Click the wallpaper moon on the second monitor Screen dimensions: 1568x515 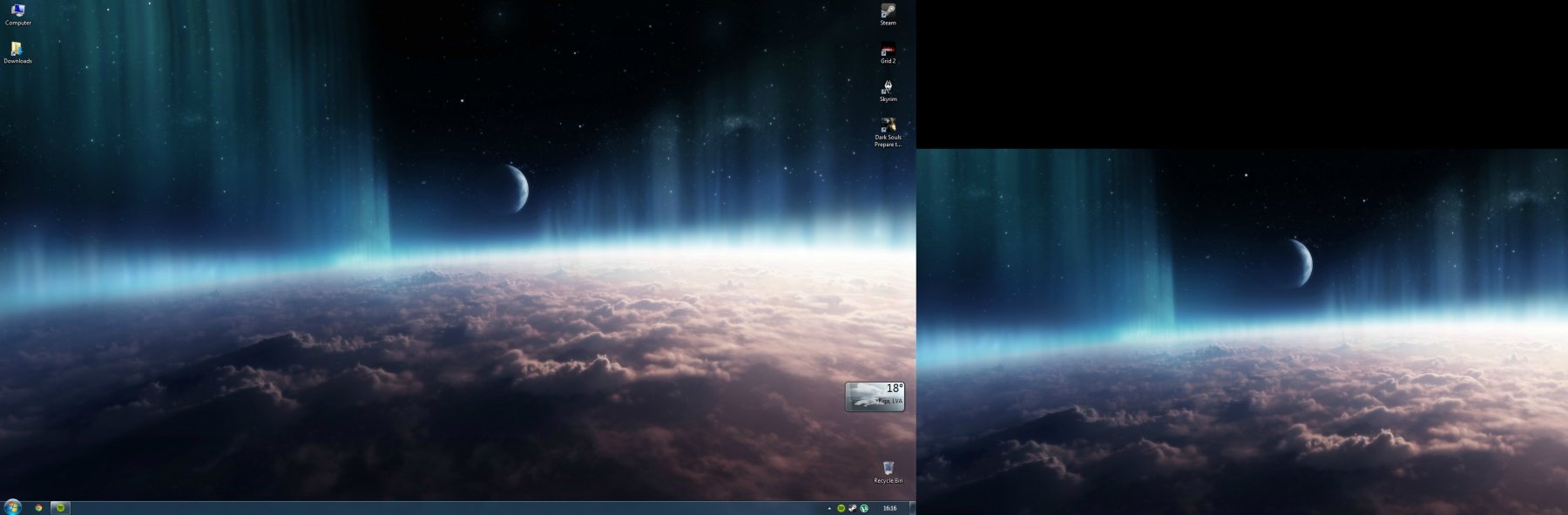(1301, 262)
